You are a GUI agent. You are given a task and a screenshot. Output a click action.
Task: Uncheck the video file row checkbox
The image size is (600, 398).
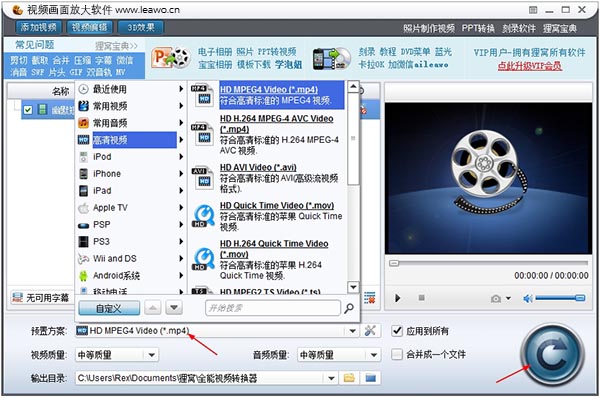click(28, 110)
